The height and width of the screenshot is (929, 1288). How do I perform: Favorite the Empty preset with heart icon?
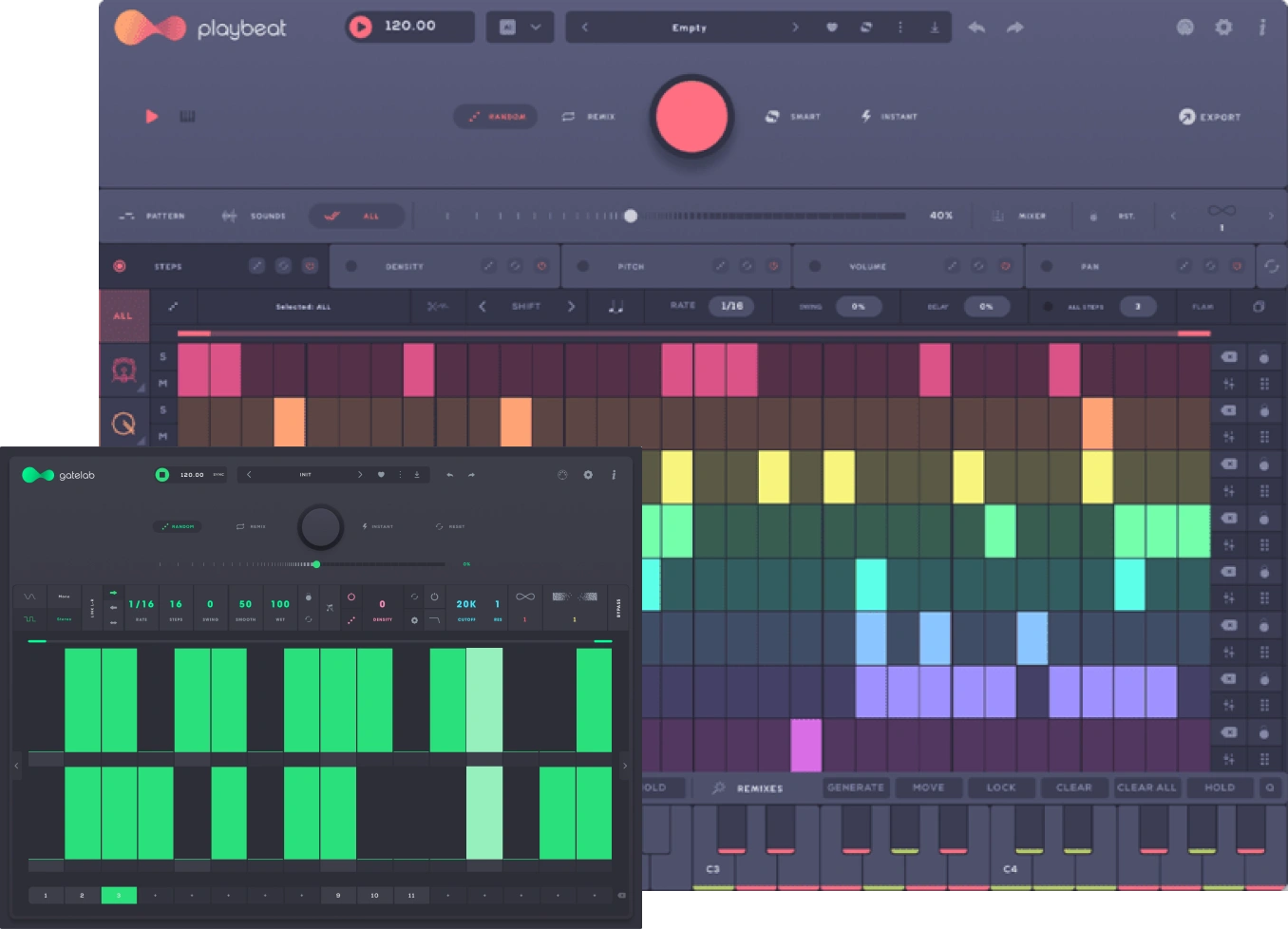[832, 28]
